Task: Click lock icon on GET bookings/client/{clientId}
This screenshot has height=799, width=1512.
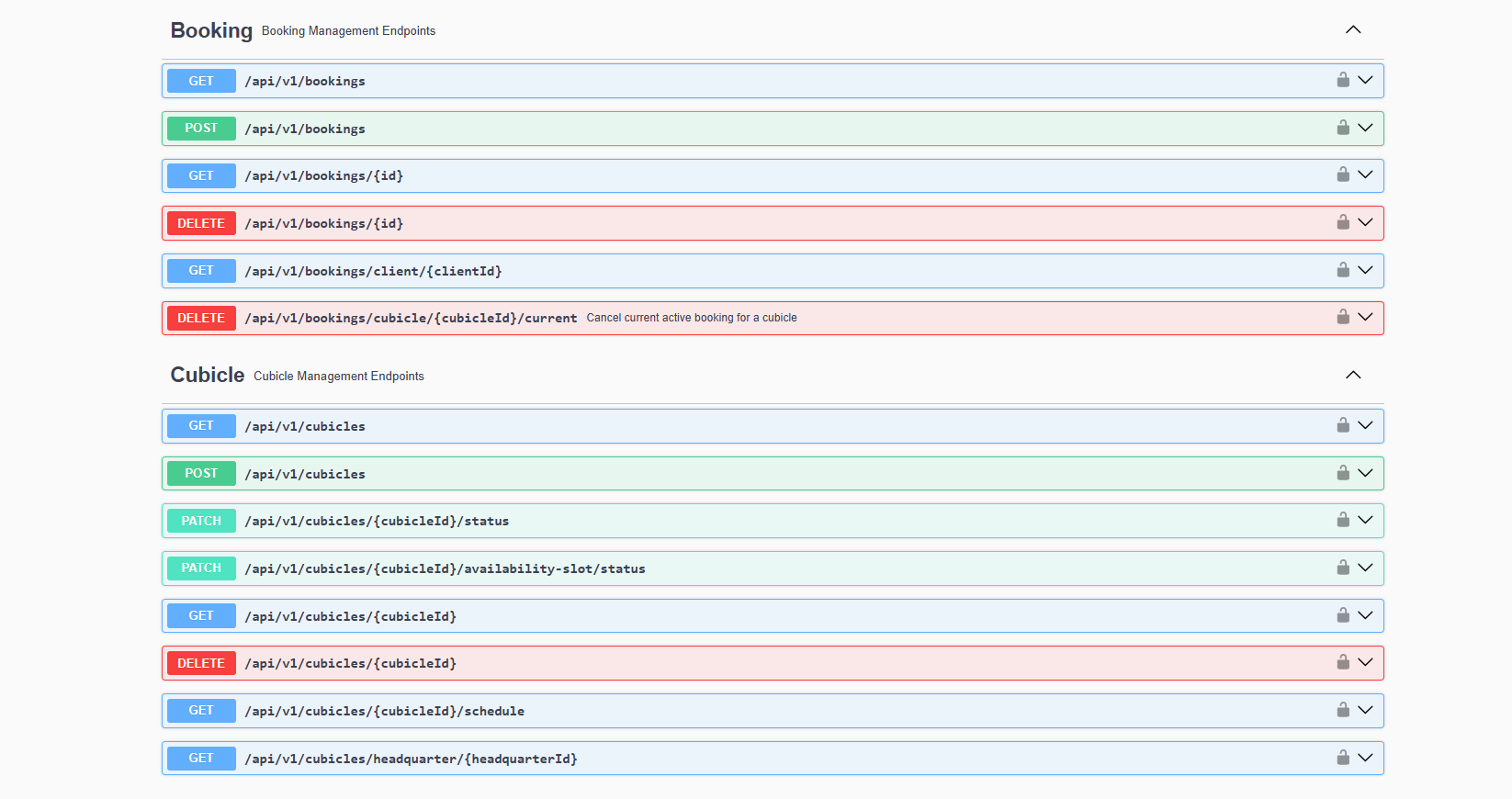Action: click(1342, 270)
